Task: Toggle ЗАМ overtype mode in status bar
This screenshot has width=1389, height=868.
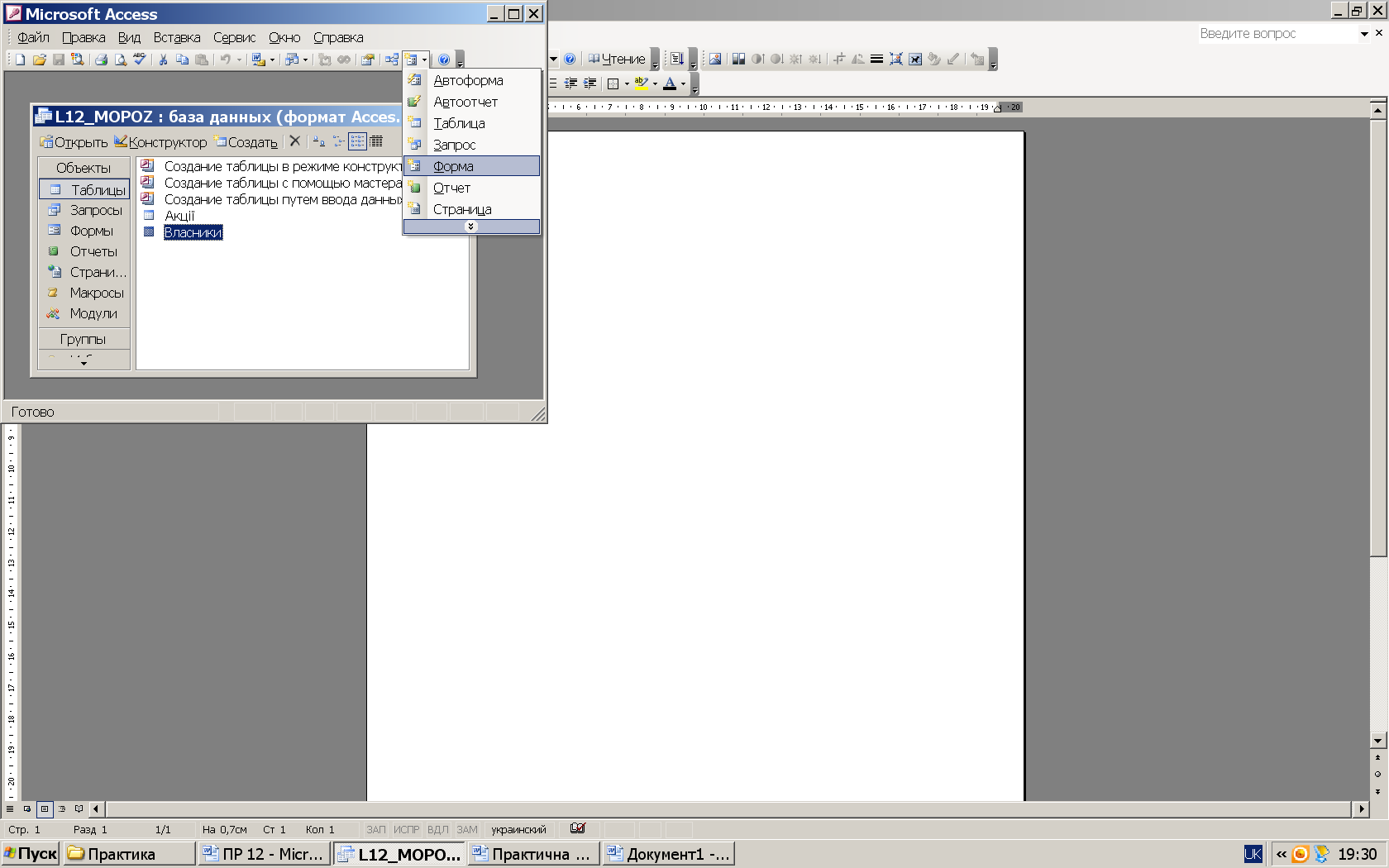Action: click(467, 829)
